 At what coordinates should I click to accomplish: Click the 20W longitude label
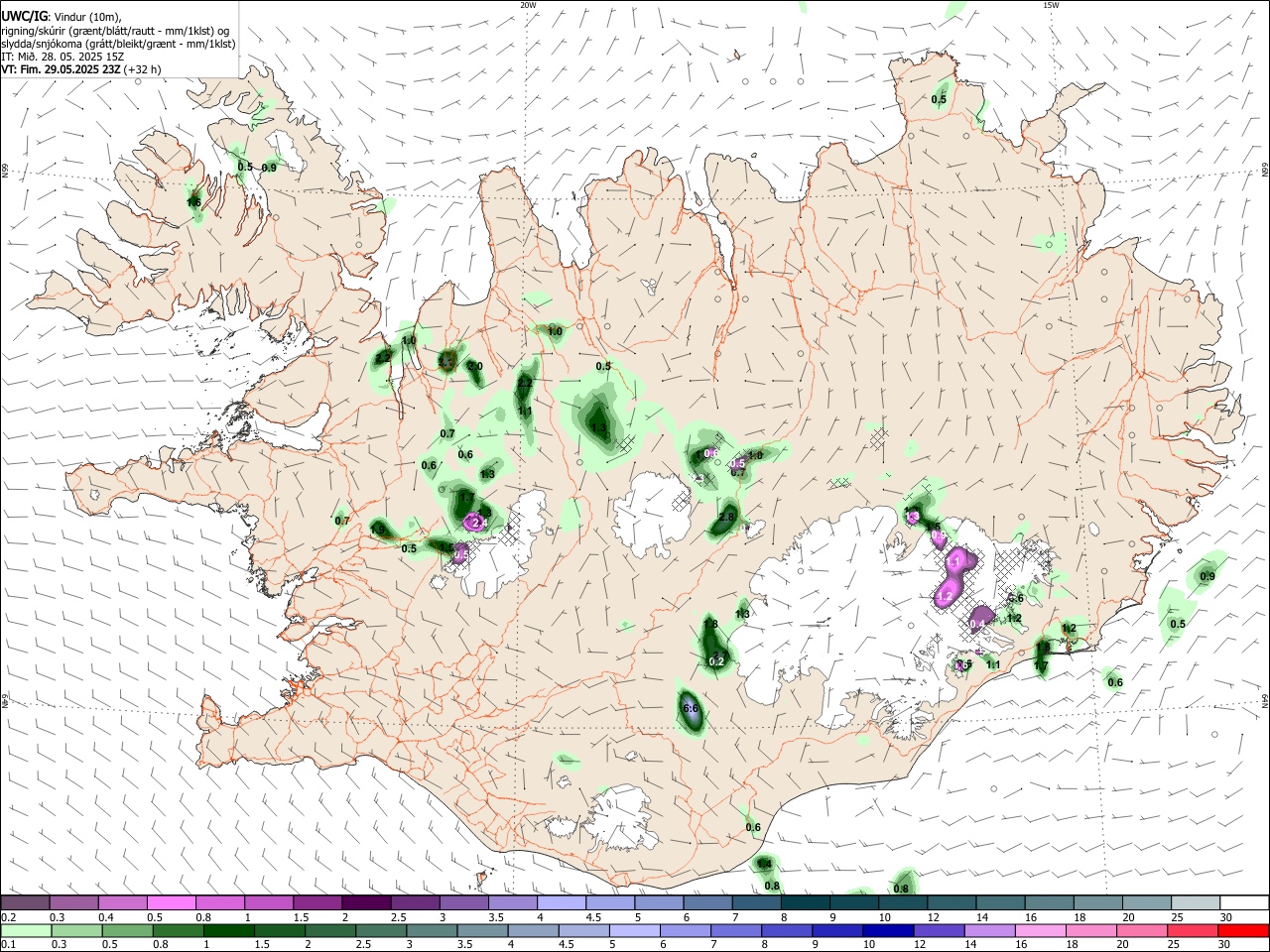pos(528,5)
